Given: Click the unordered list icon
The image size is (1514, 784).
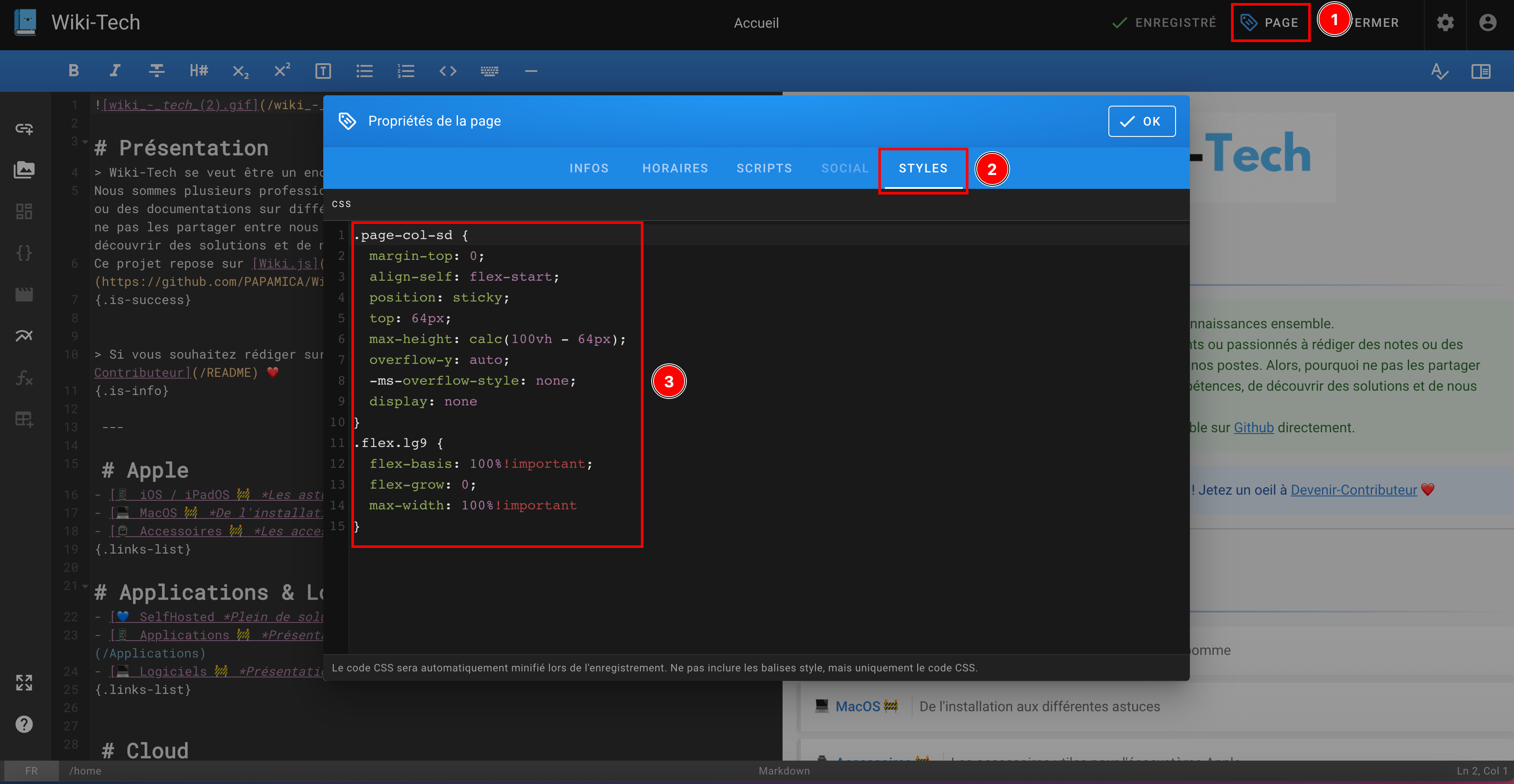Looking at the screenshot, I should (x=364, y=71).
